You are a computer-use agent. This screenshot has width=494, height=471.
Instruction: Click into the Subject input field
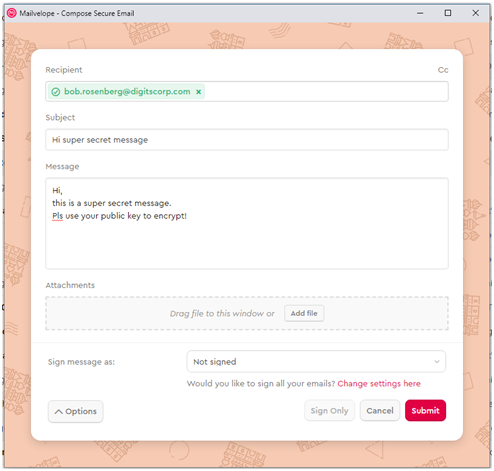point(247,140)
